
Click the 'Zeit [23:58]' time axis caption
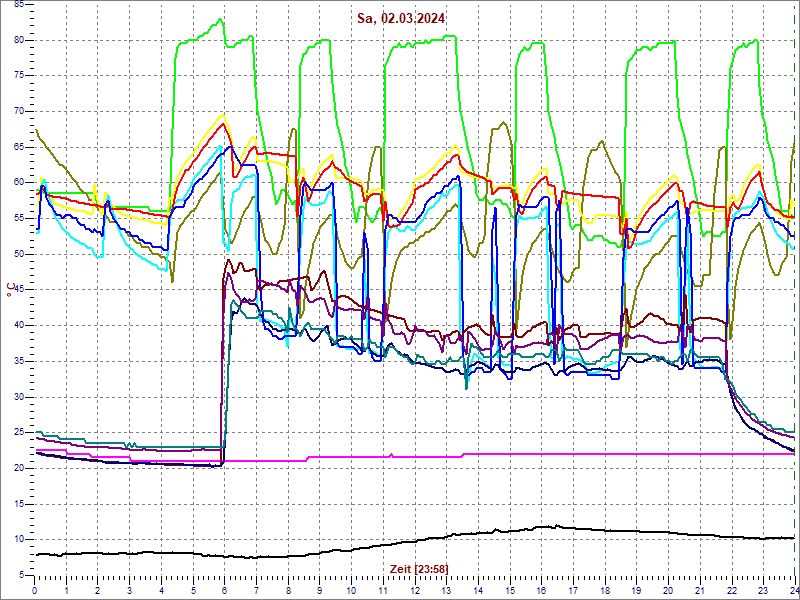click(x=419, y=569)
